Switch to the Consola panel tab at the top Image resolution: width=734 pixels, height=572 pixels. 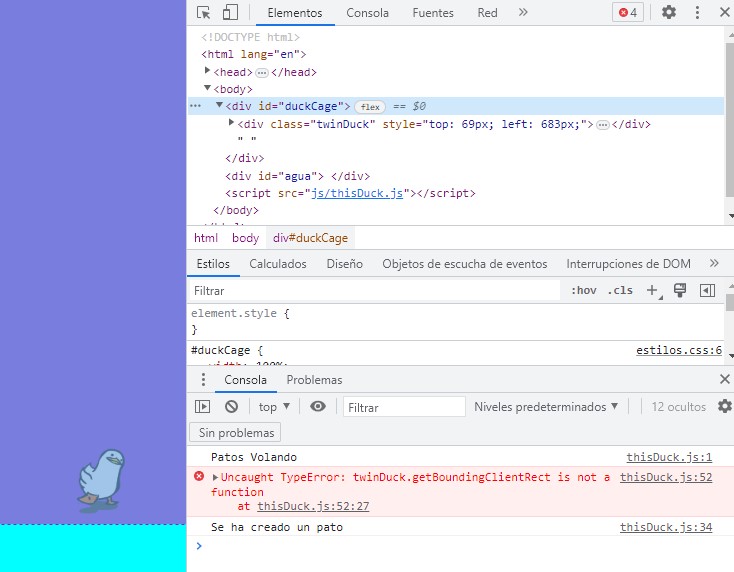point(367,13)
